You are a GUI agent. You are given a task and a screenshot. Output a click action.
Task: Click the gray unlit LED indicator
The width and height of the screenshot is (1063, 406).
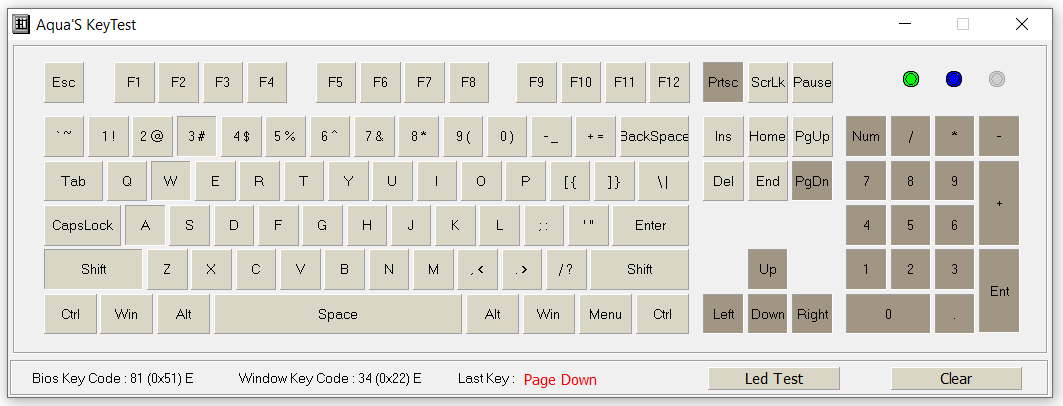click(x=997, y=79)
